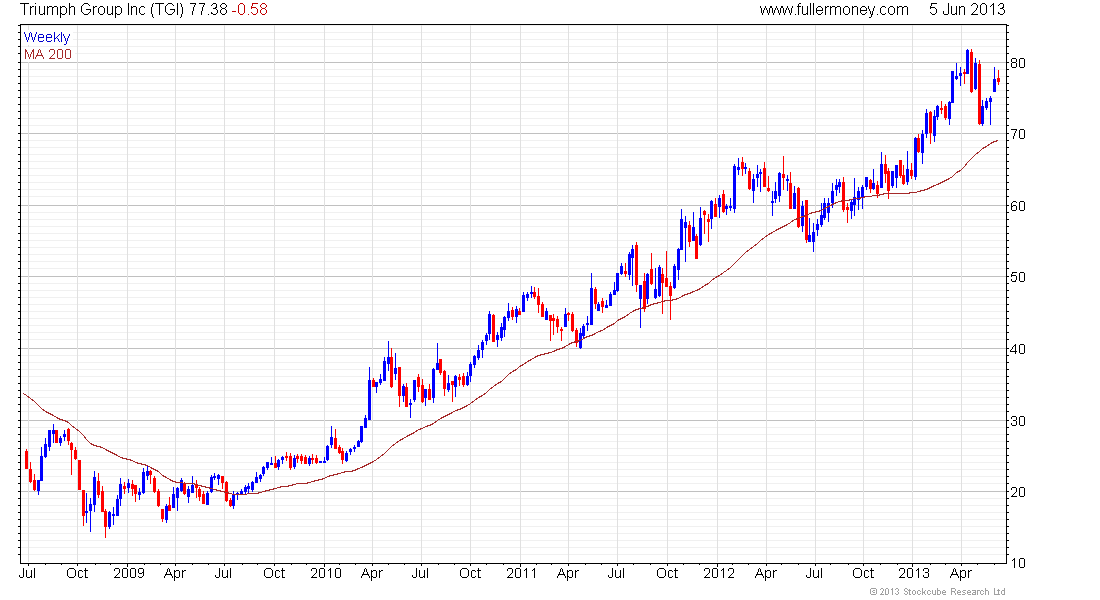Image resolution: width=1100 pixels, height=600 pixels.
Task: Click the 'Oct' label just before 2009
Action: [x=77, y=573]
